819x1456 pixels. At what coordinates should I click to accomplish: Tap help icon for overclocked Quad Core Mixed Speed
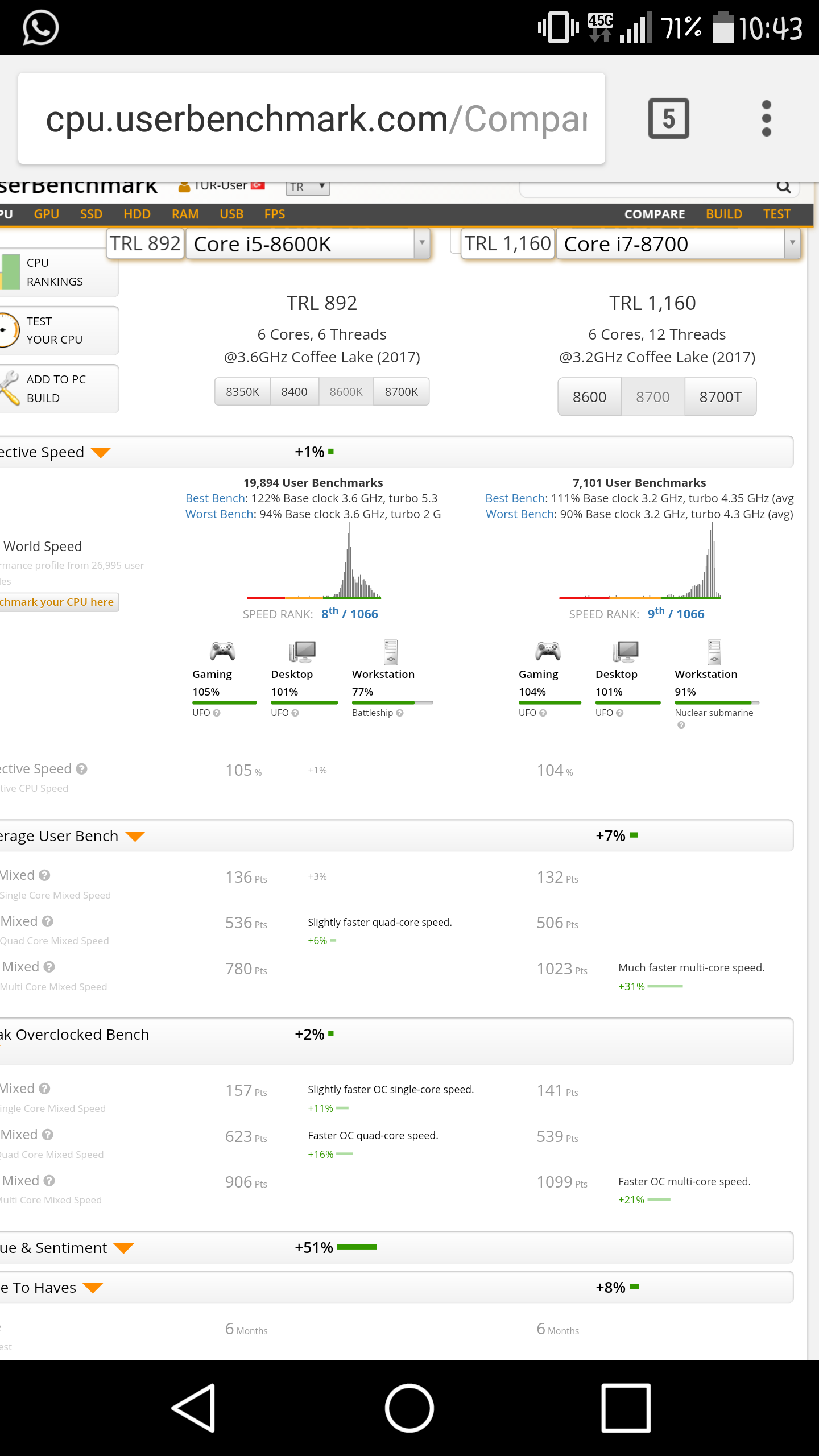48,1135
